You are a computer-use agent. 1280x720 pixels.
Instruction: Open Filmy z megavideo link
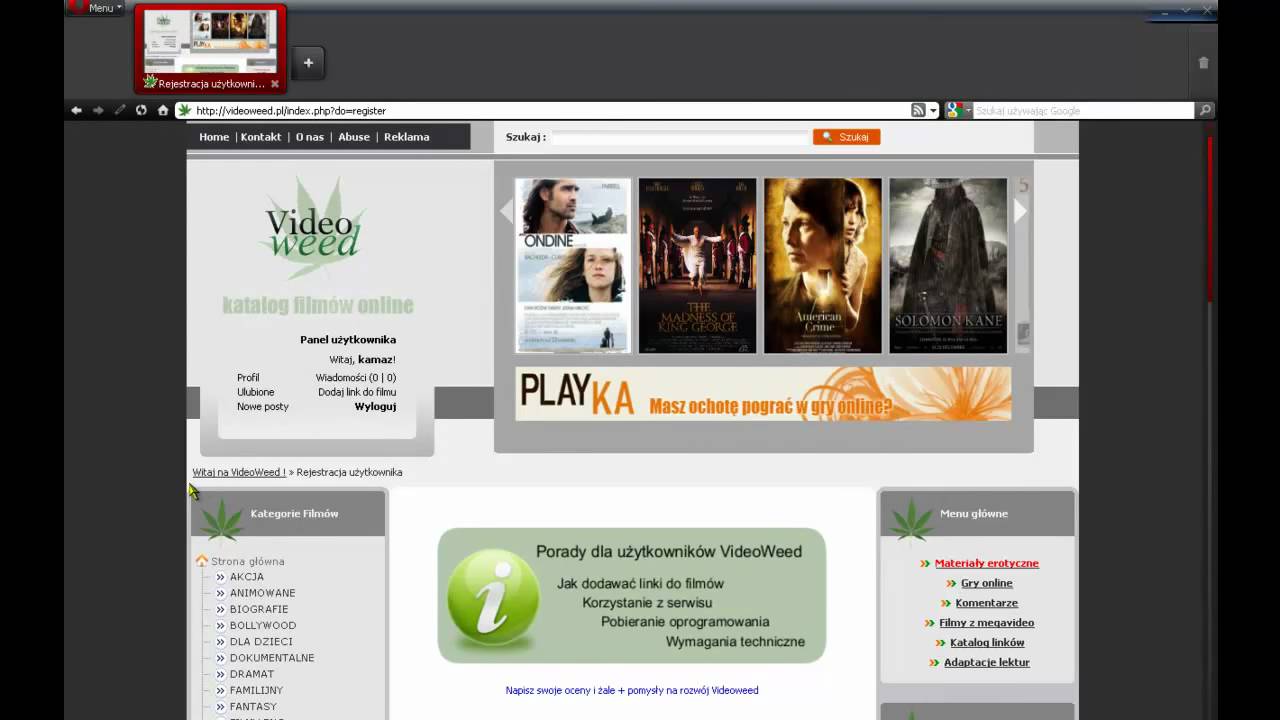coord(987,623)
